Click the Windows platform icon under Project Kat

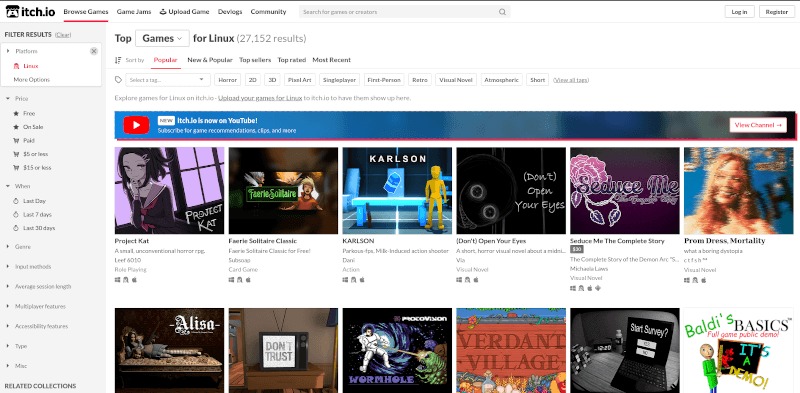pyautogui.click(x=117, y=280)
